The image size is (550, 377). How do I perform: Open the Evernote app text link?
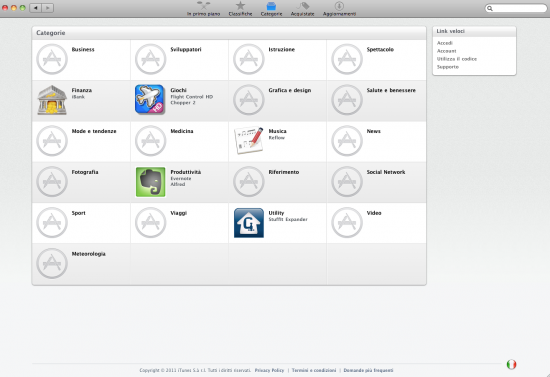coord(181,179)
